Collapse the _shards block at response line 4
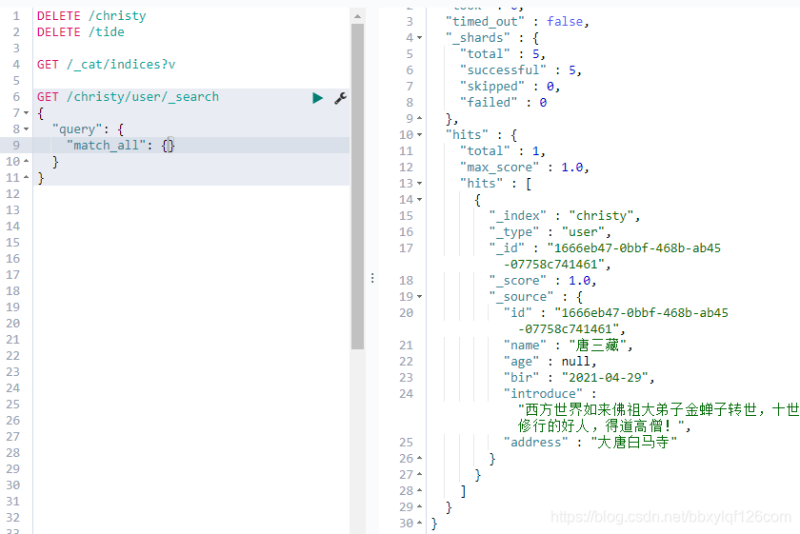 419,38
